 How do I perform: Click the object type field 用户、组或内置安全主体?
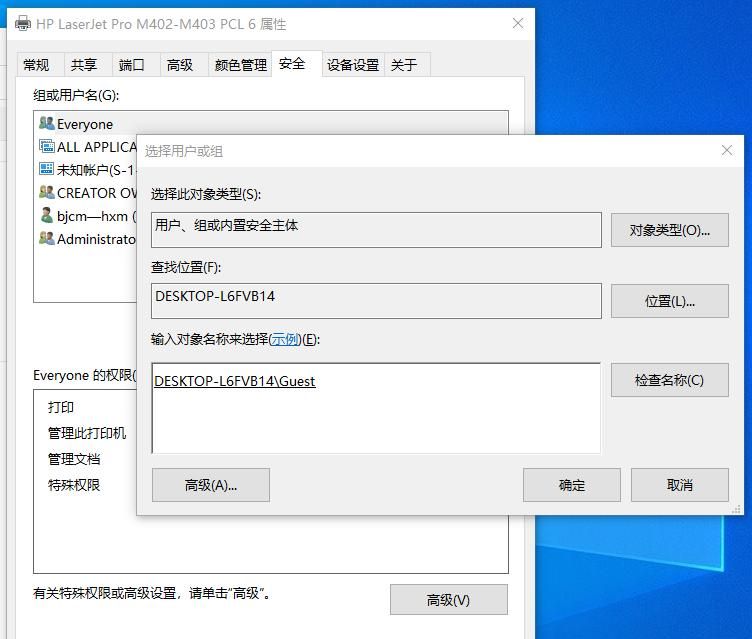click(376, 230)
